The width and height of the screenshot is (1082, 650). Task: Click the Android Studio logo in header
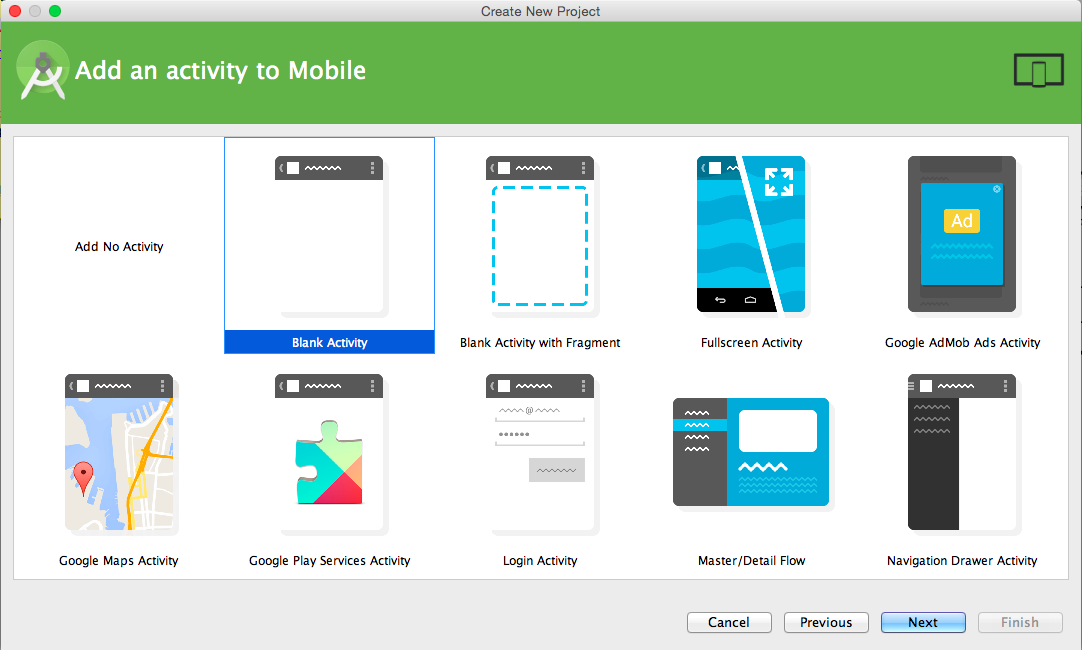[43, 70]
